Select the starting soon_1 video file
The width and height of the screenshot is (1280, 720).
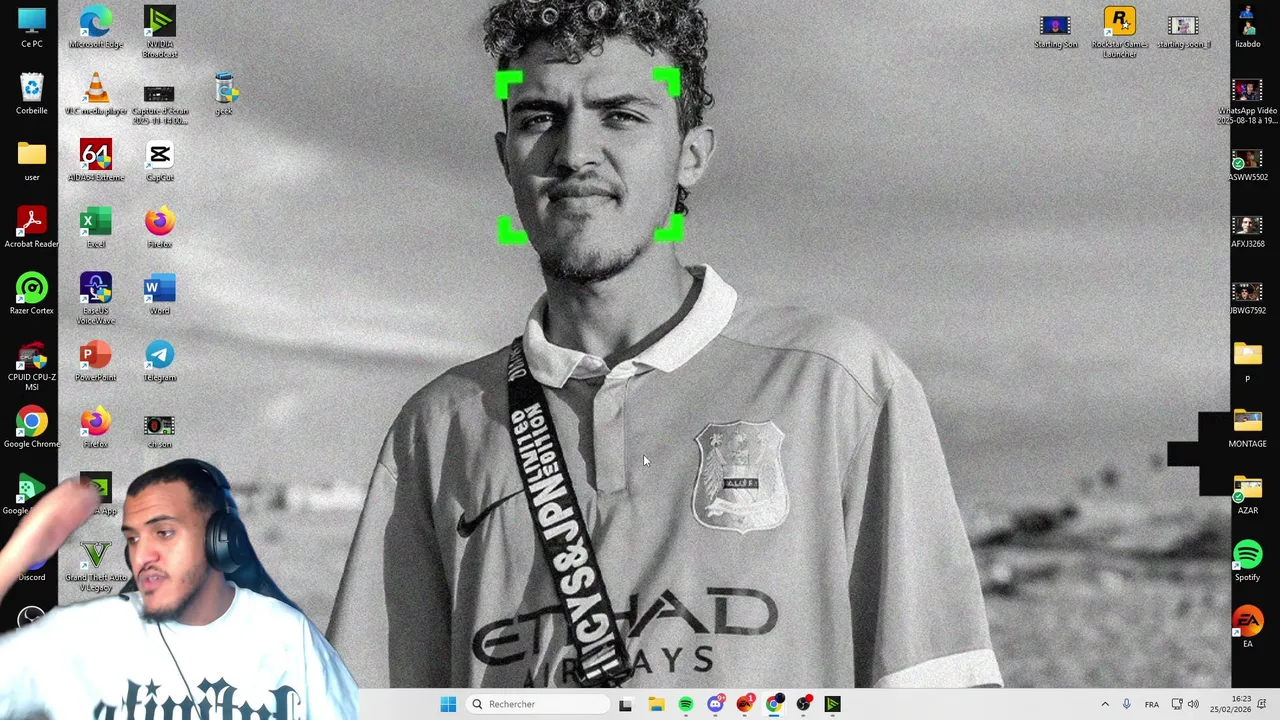point(1184,31)
